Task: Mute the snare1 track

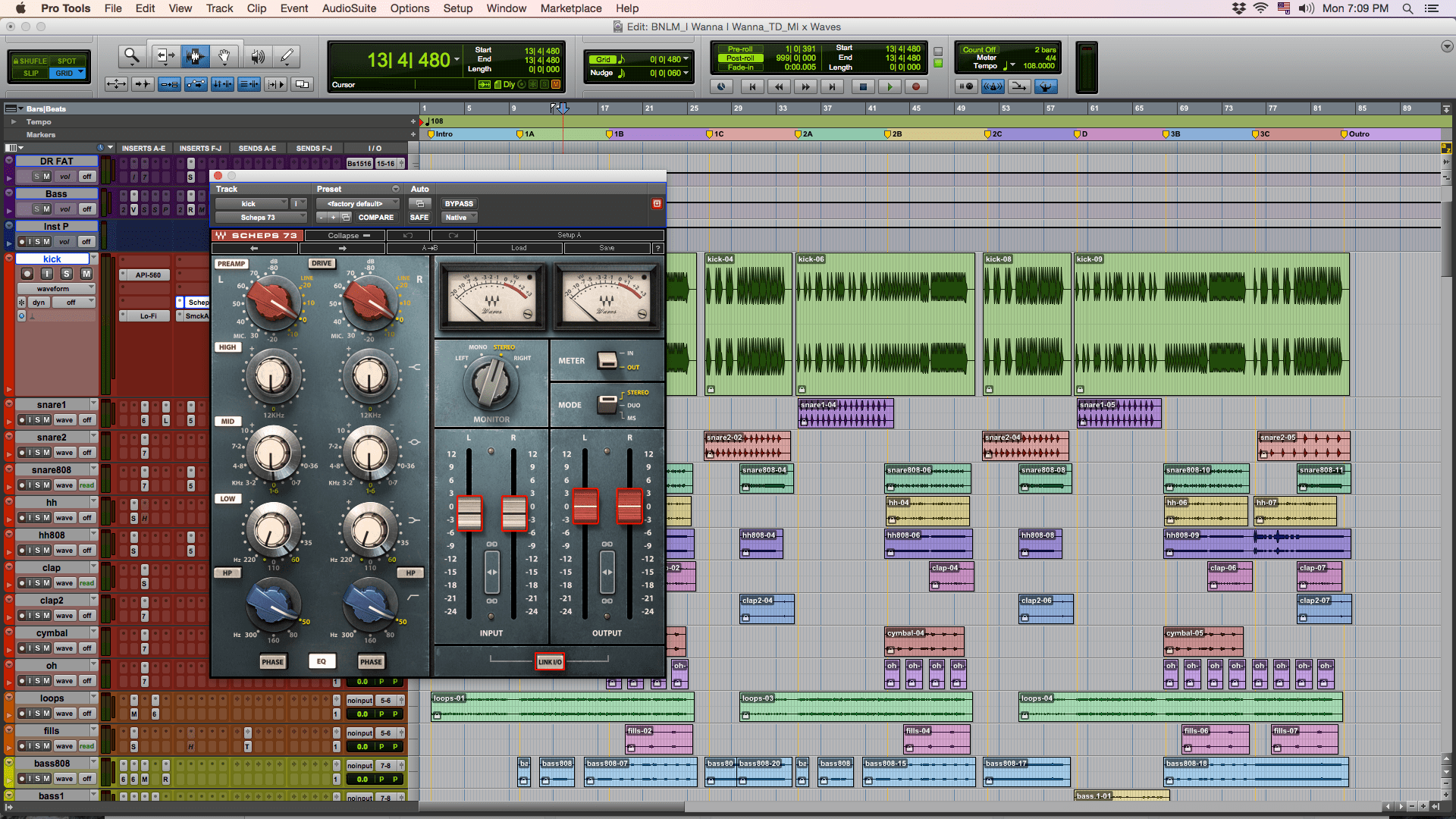Action: pos(47,420)
